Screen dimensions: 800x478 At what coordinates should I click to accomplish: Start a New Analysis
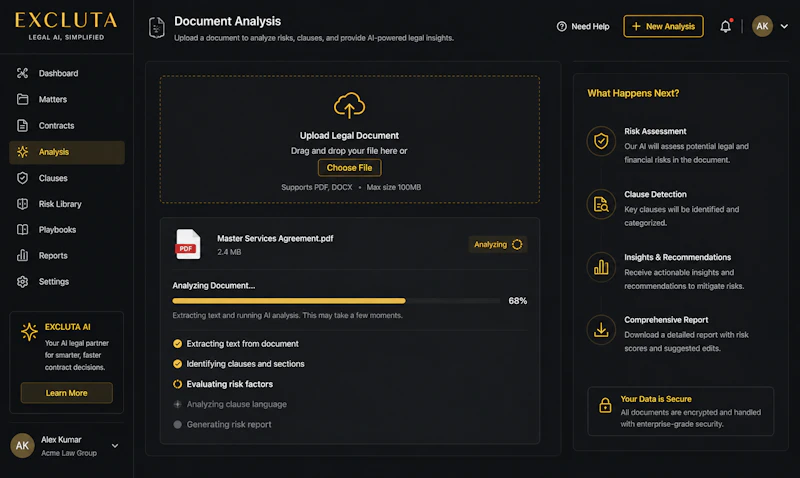coord(663,26)
